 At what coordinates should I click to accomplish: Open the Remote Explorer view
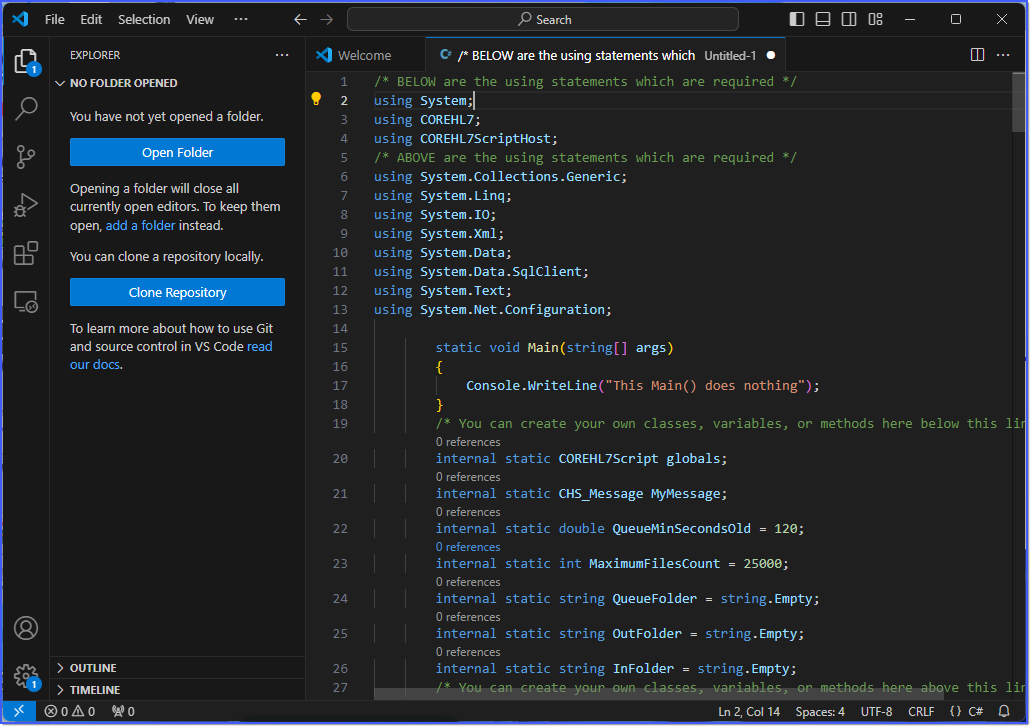tap(26, 302)
